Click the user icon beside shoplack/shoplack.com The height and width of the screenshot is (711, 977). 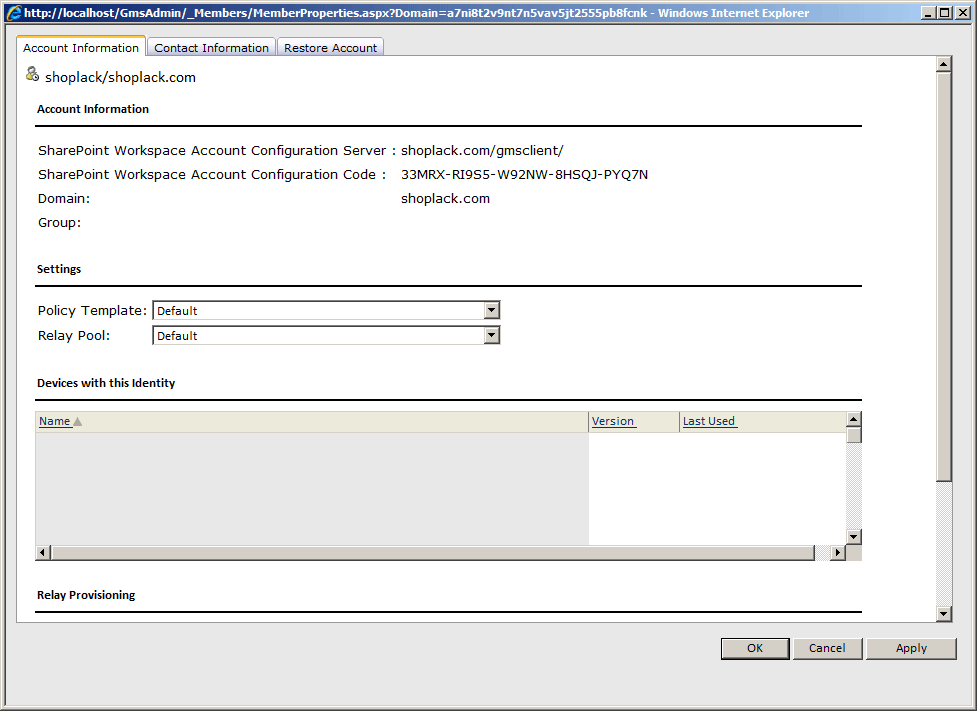(32, 75)
